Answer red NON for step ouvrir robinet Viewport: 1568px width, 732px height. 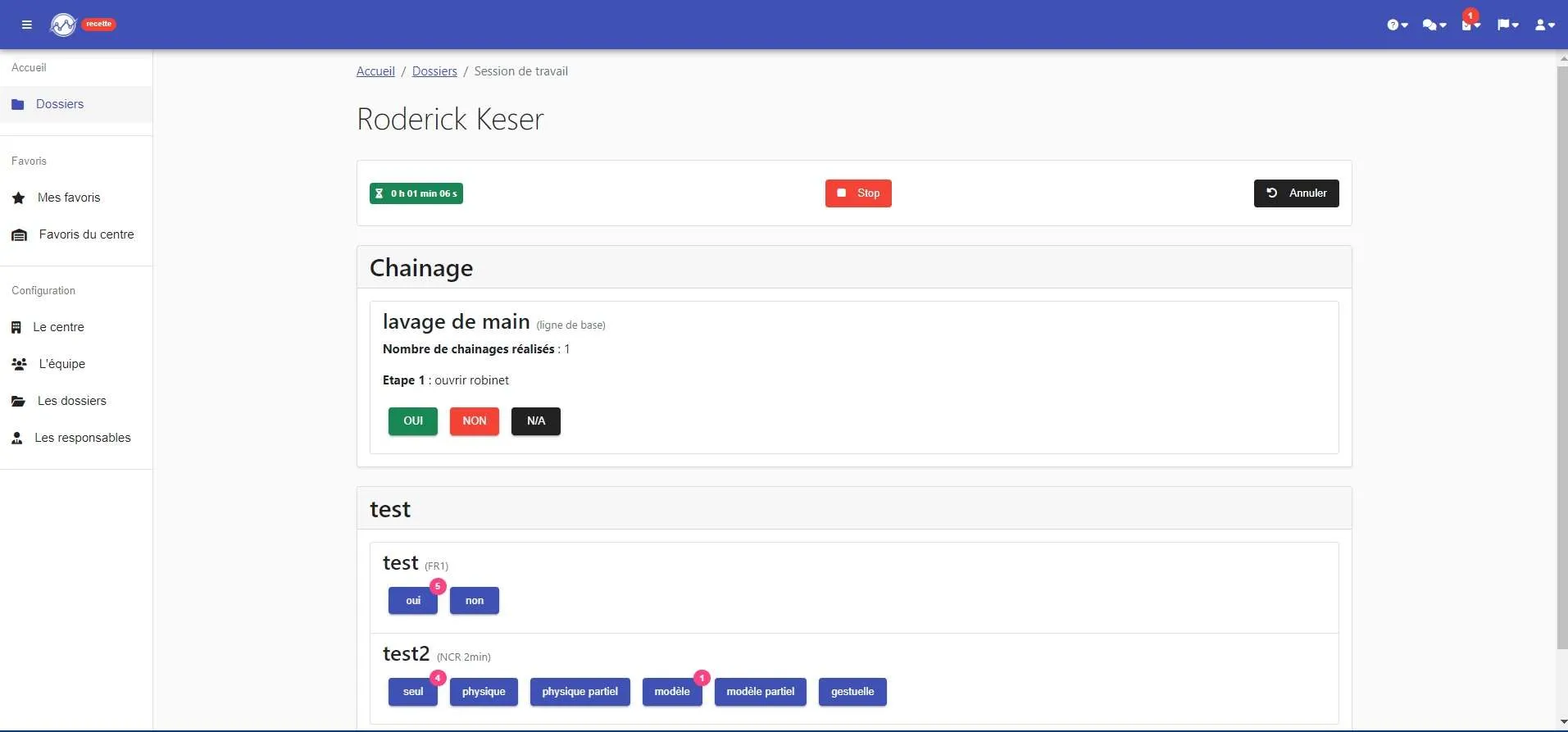pos(475,421)
